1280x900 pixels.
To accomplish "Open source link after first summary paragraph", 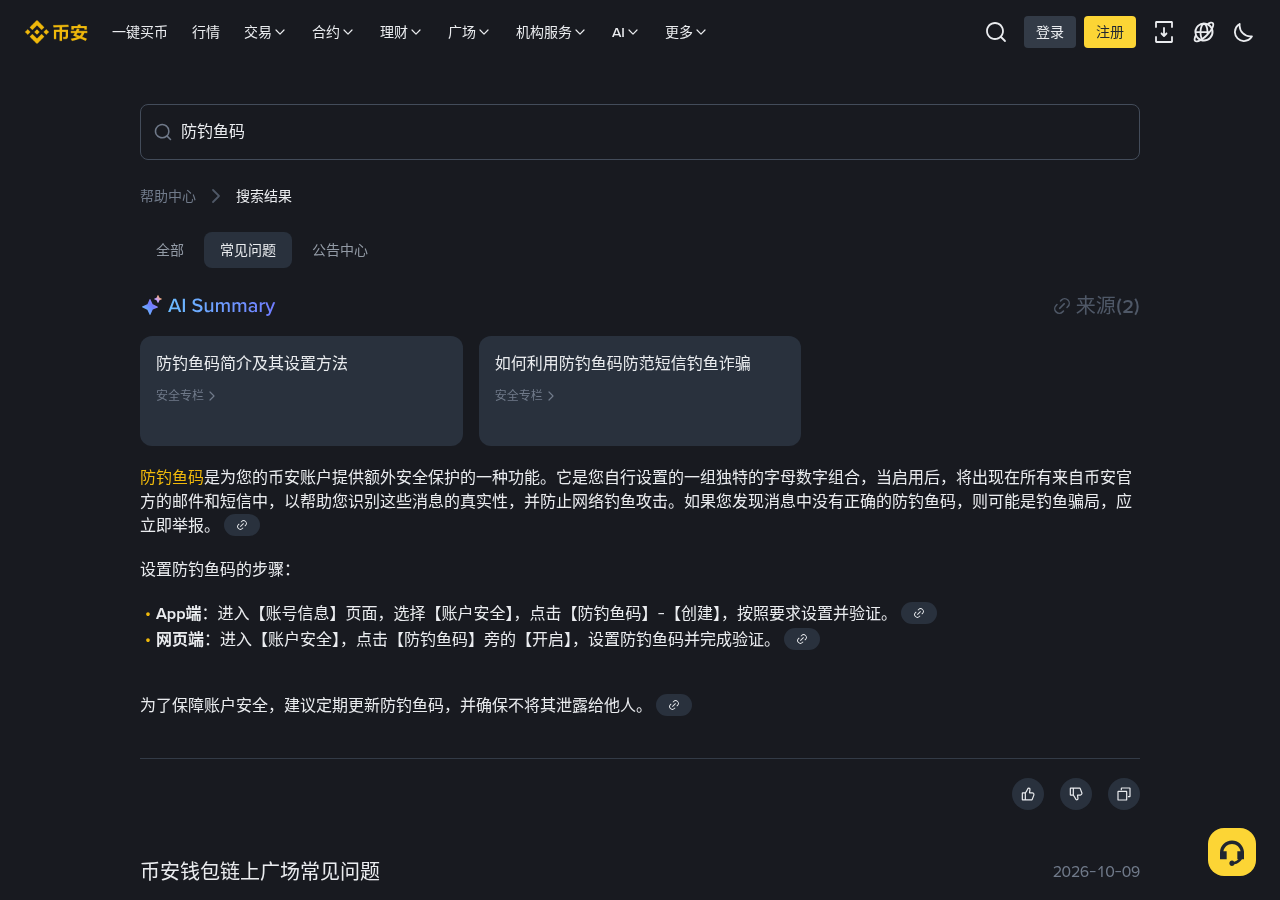I will (242, 525).
